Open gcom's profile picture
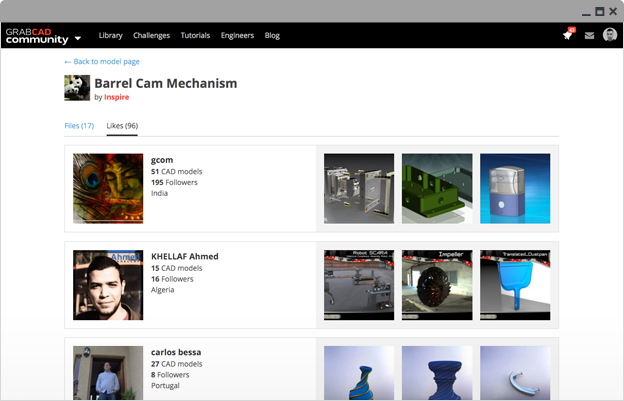The width and height of the screenshot is (624, 401). [108, 188]
